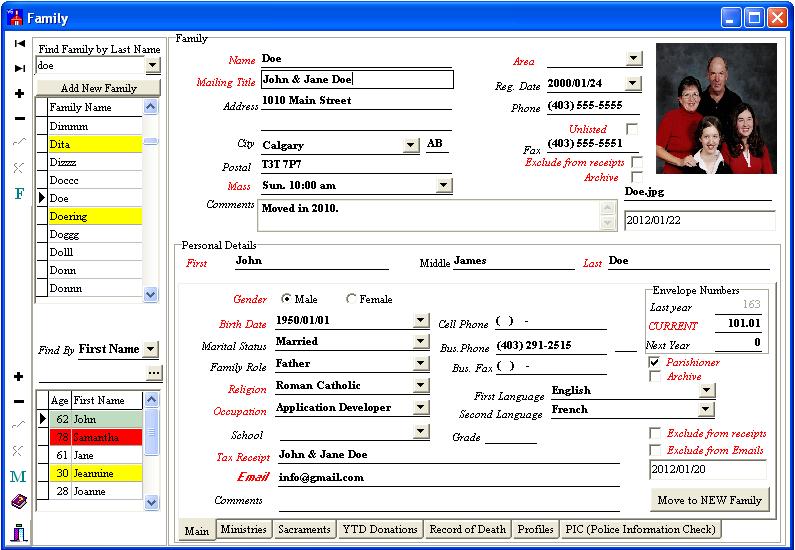The height and width of the screenshot is (550, 795).
Task: Jump to the first family record
Action: (19, 44)
